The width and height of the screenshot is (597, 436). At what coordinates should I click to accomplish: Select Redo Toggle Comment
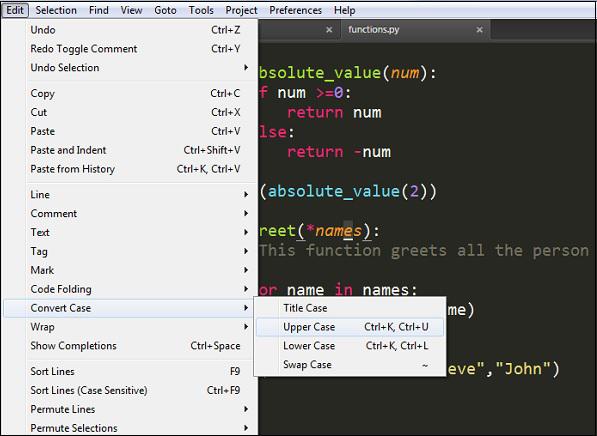[130, 49]
